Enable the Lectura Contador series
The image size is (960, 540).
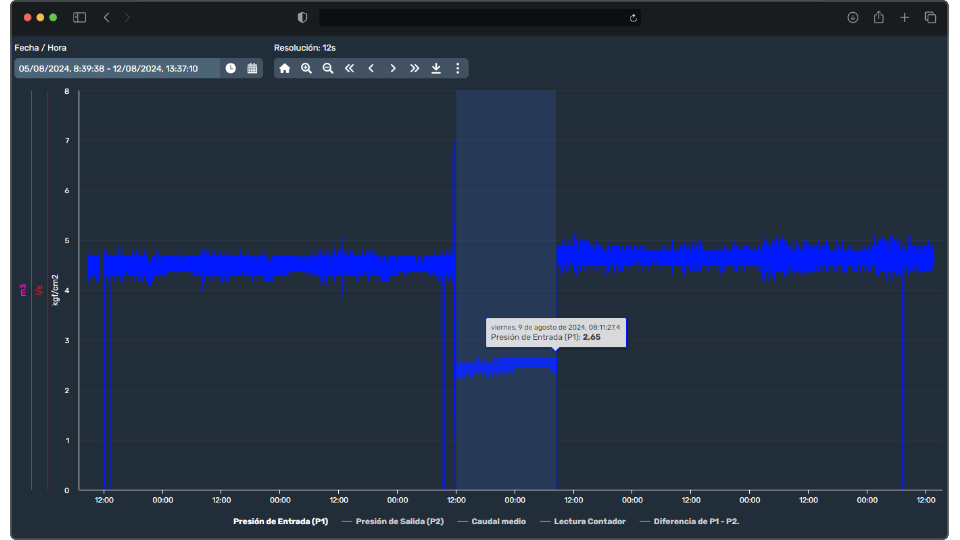(x=589, y=521)
